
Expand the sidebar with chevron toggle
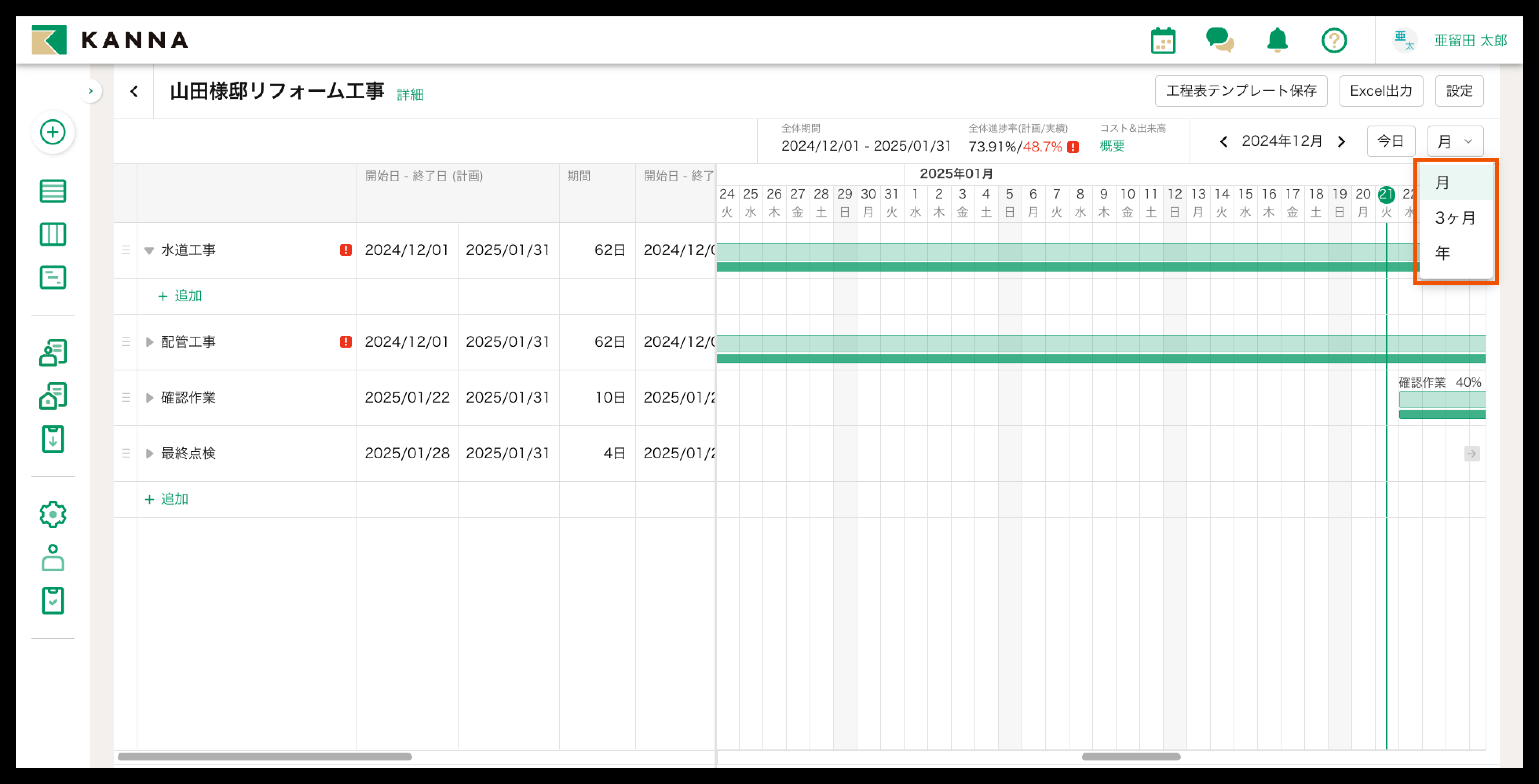tap(90, 91)
